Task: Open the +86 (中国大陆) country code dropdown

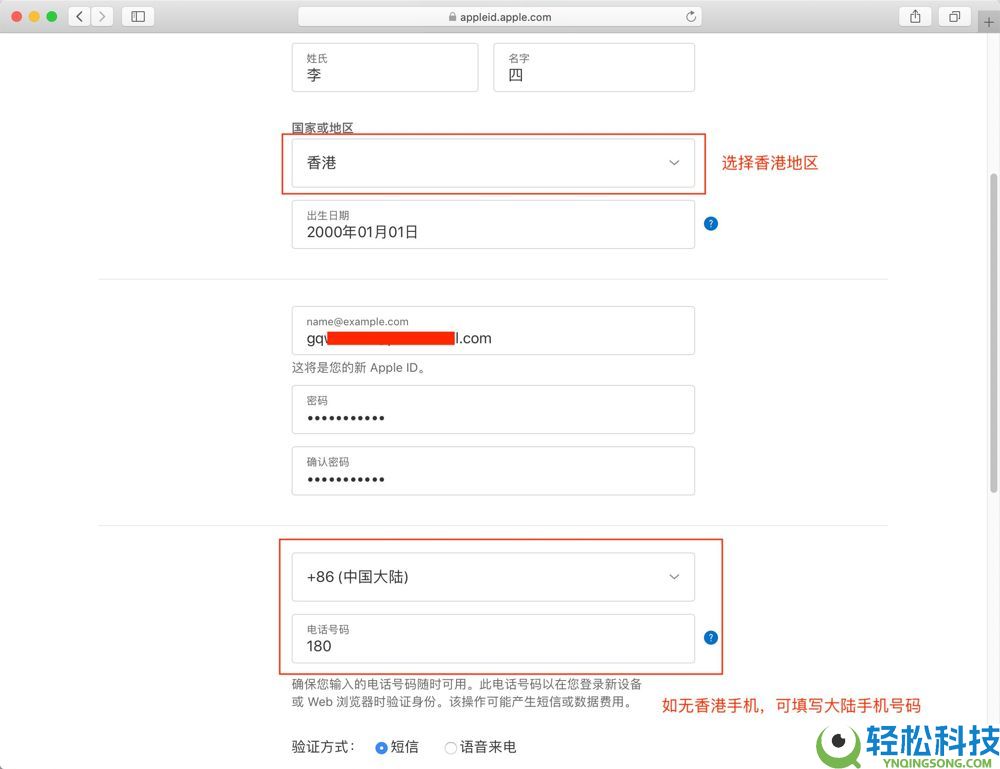Action: 493,577
